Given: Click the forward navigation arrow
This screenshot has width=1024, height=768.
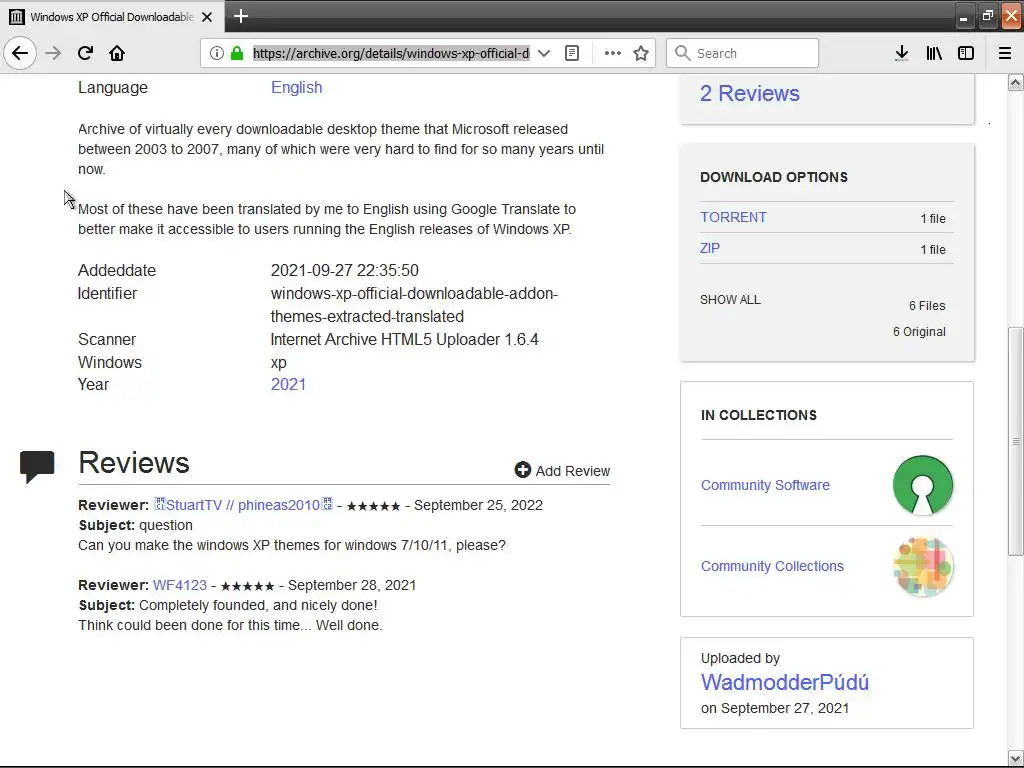Looking at the screenshot, I should (53, 53).
